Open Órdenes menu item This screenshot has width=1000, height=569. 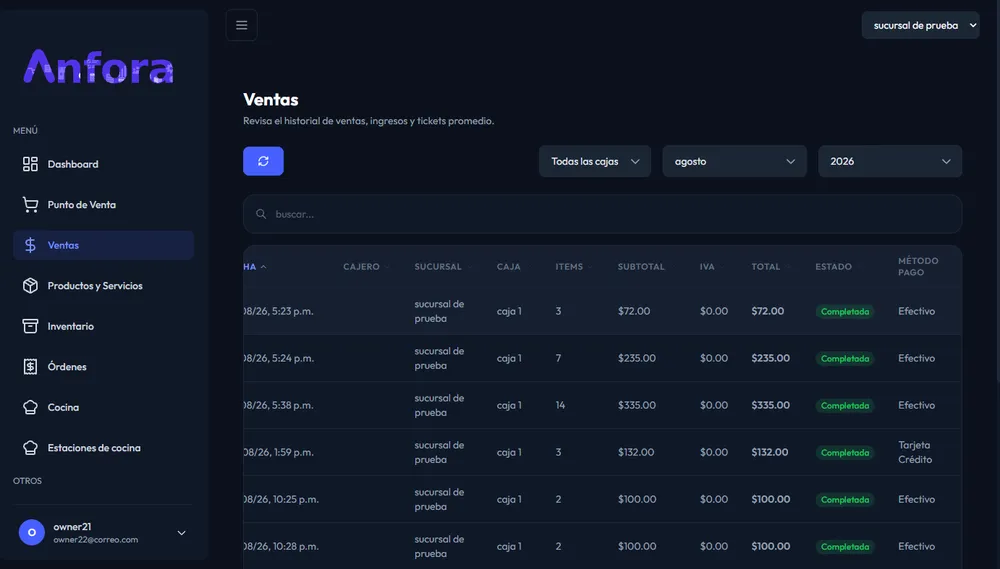[x=103, y=367]
